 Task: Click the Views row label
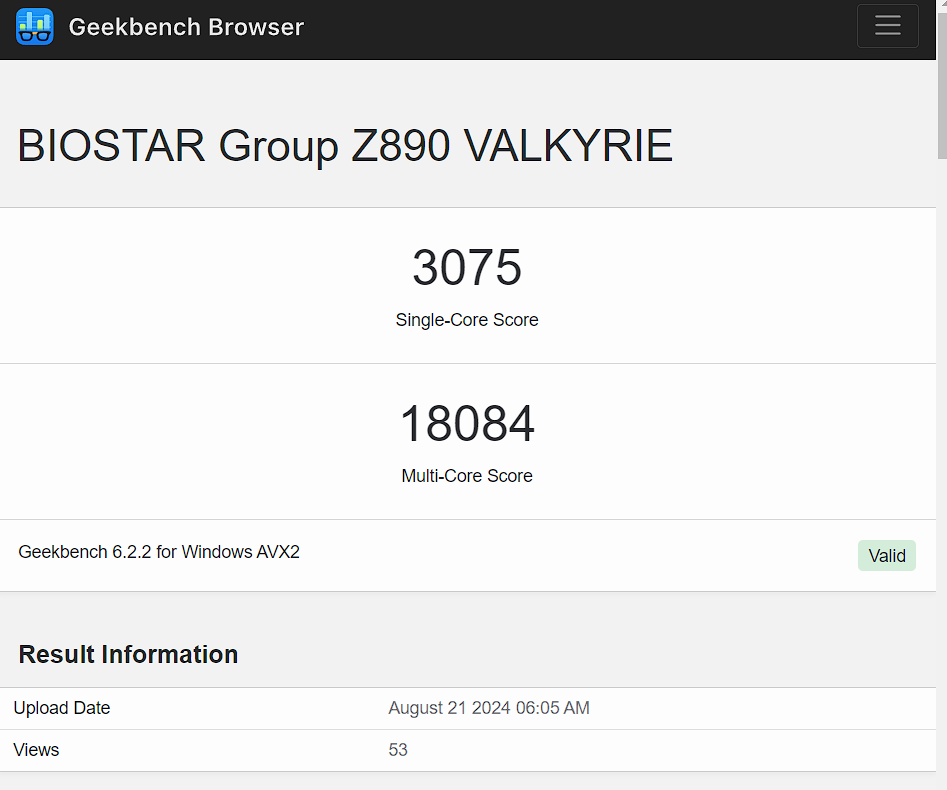(x=36, y=750)
